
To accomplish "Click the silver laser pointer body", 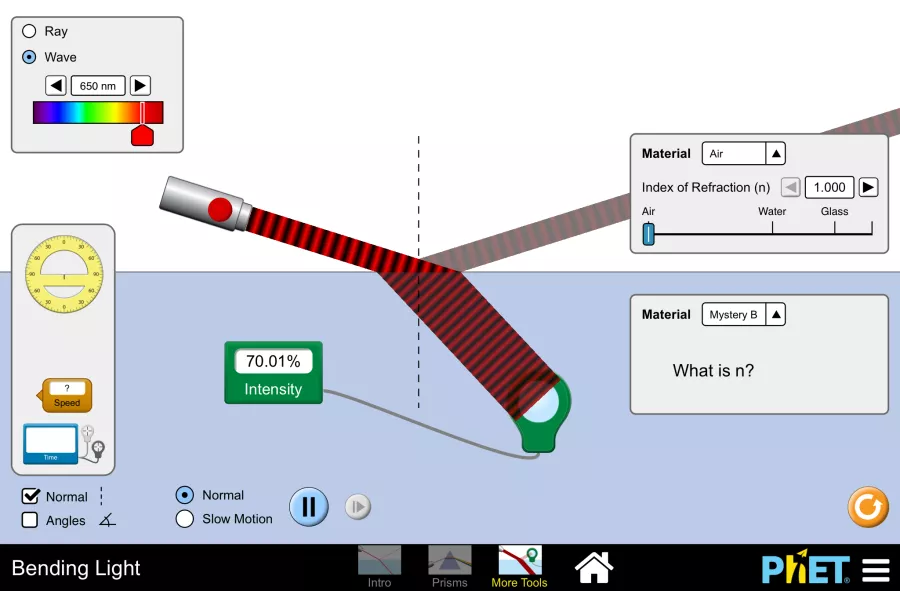I will 205,204.
